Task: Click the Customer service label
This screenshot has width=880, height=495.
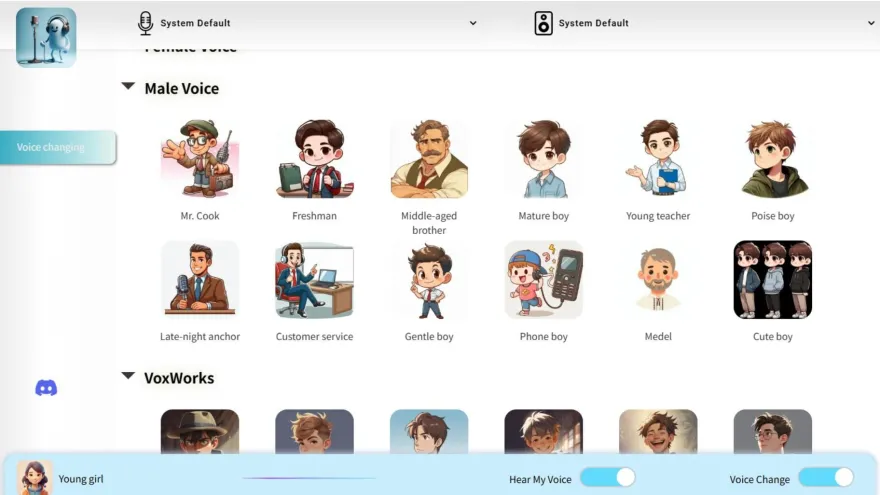Action: point(314,336)
